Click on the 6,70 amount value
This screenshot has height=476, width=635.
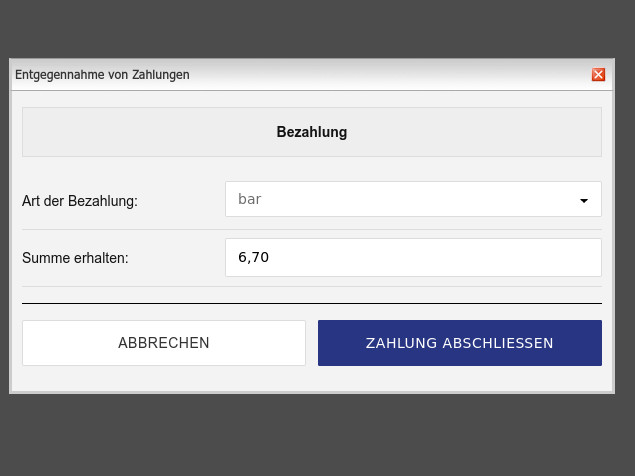click(254, 257)
